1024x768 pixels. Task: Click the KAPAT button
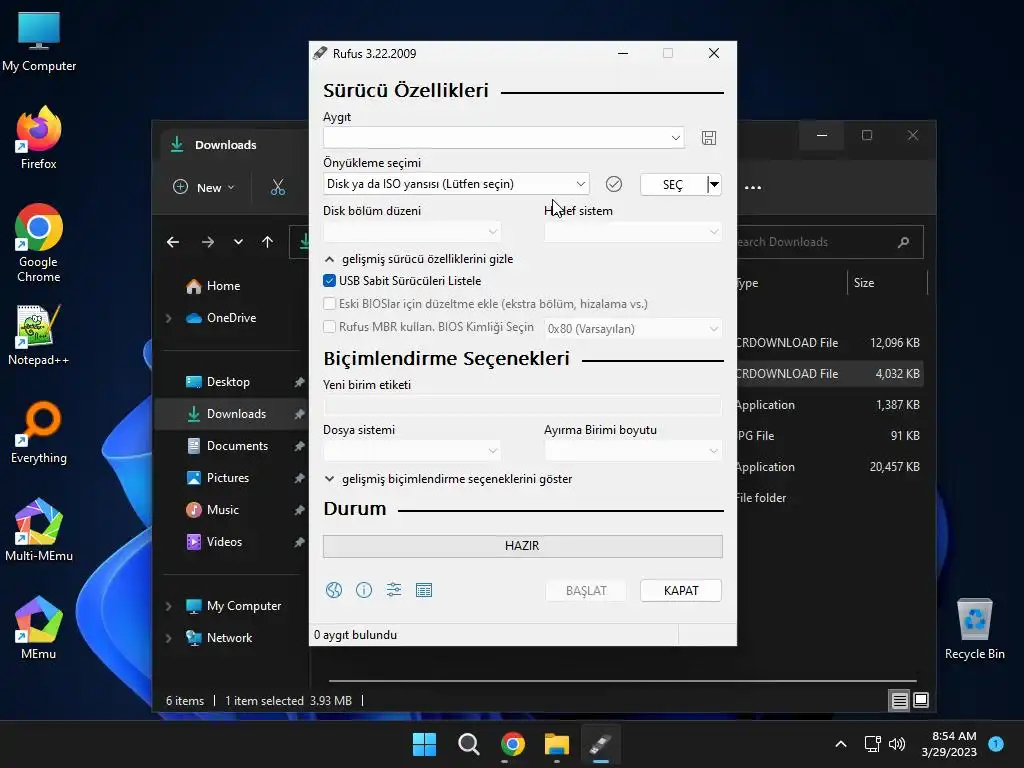[x=681, y=590]
